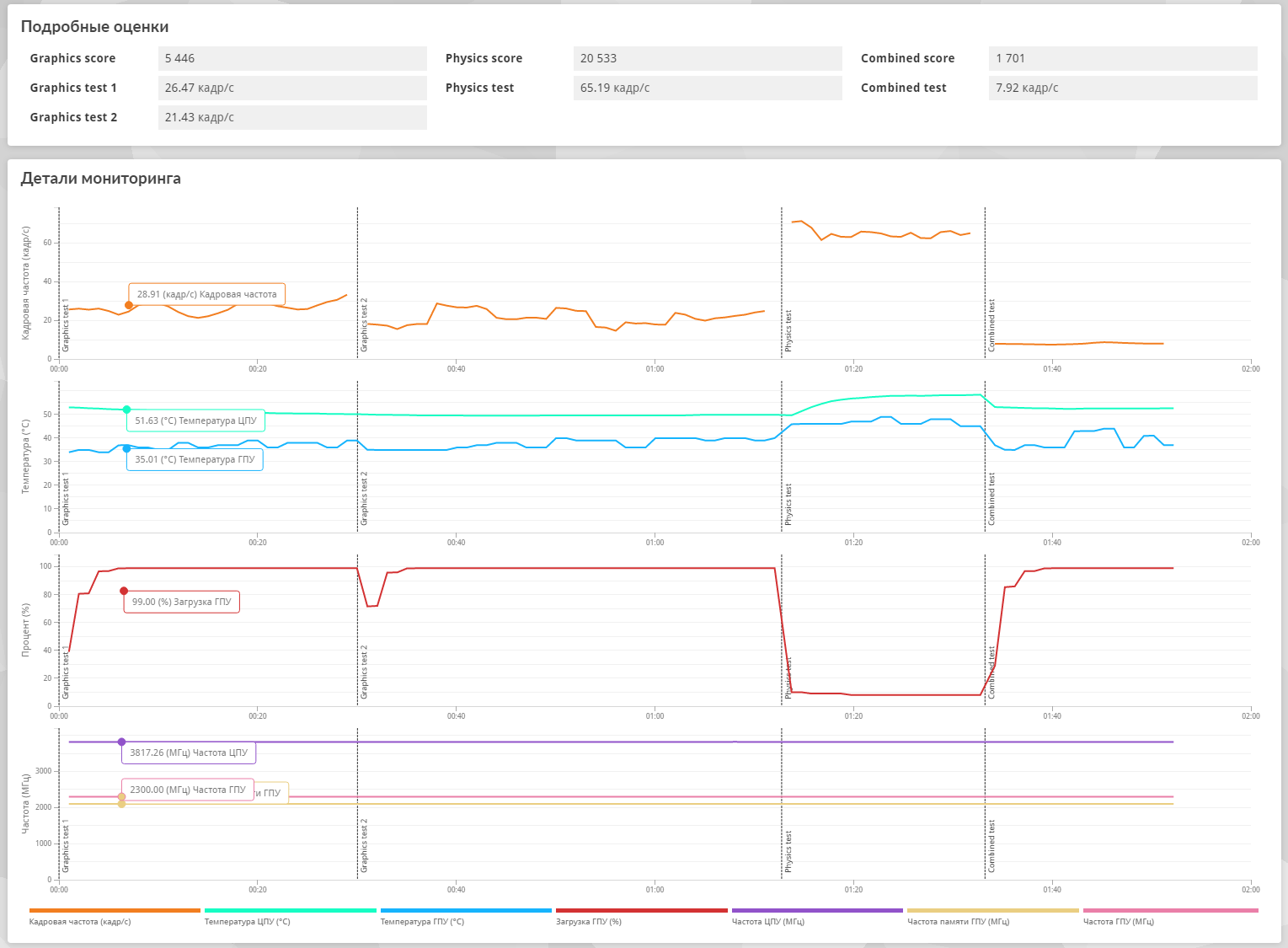Select the Graphics score value field 5 446
Viewport: 1288px width, 948px height.
(x=292, y=58)
